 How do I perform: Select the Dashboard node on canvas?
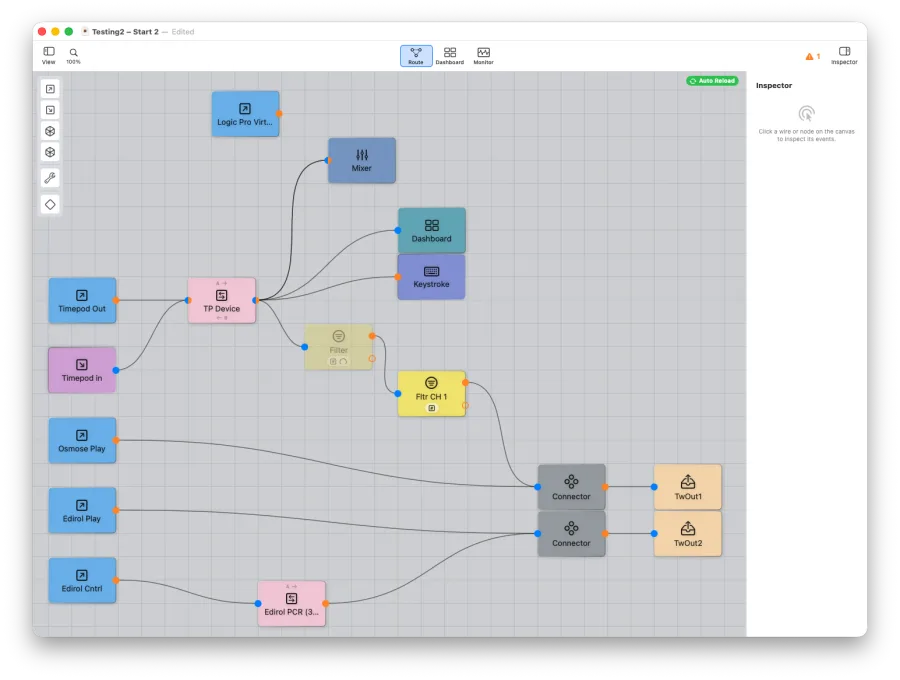click(x=432, y=231)
